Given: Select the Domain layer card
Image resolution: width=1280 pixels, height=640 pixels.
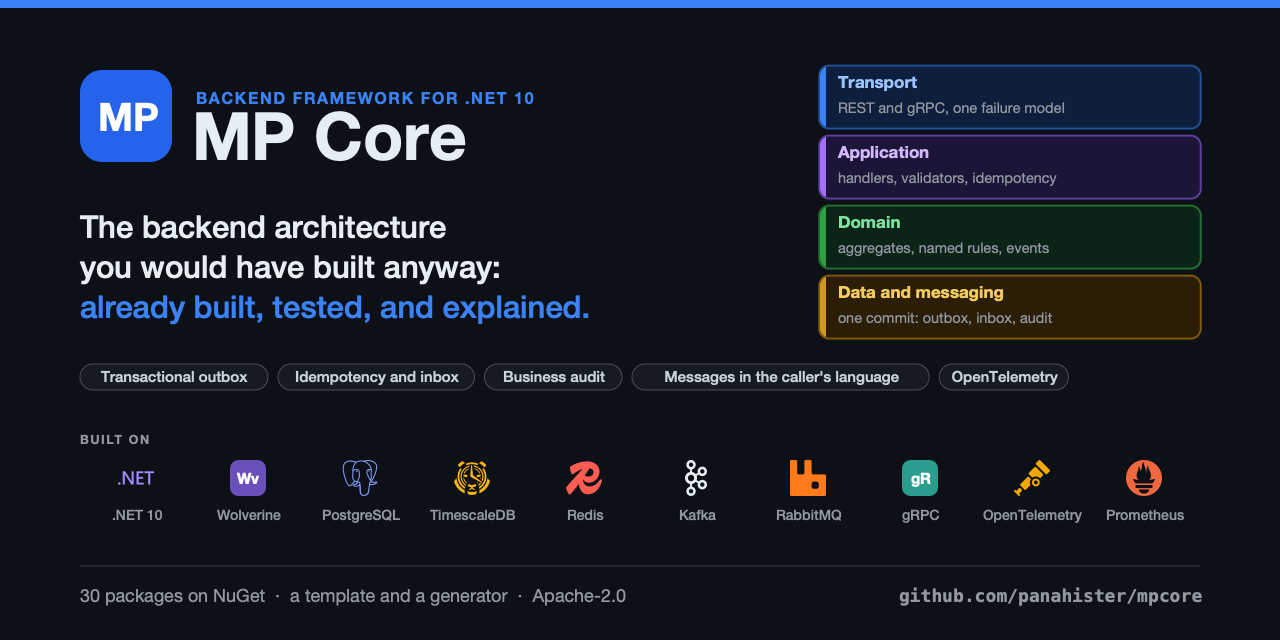Looking at the screenshot, I should pyautogui.click(x=1010, y=237).
